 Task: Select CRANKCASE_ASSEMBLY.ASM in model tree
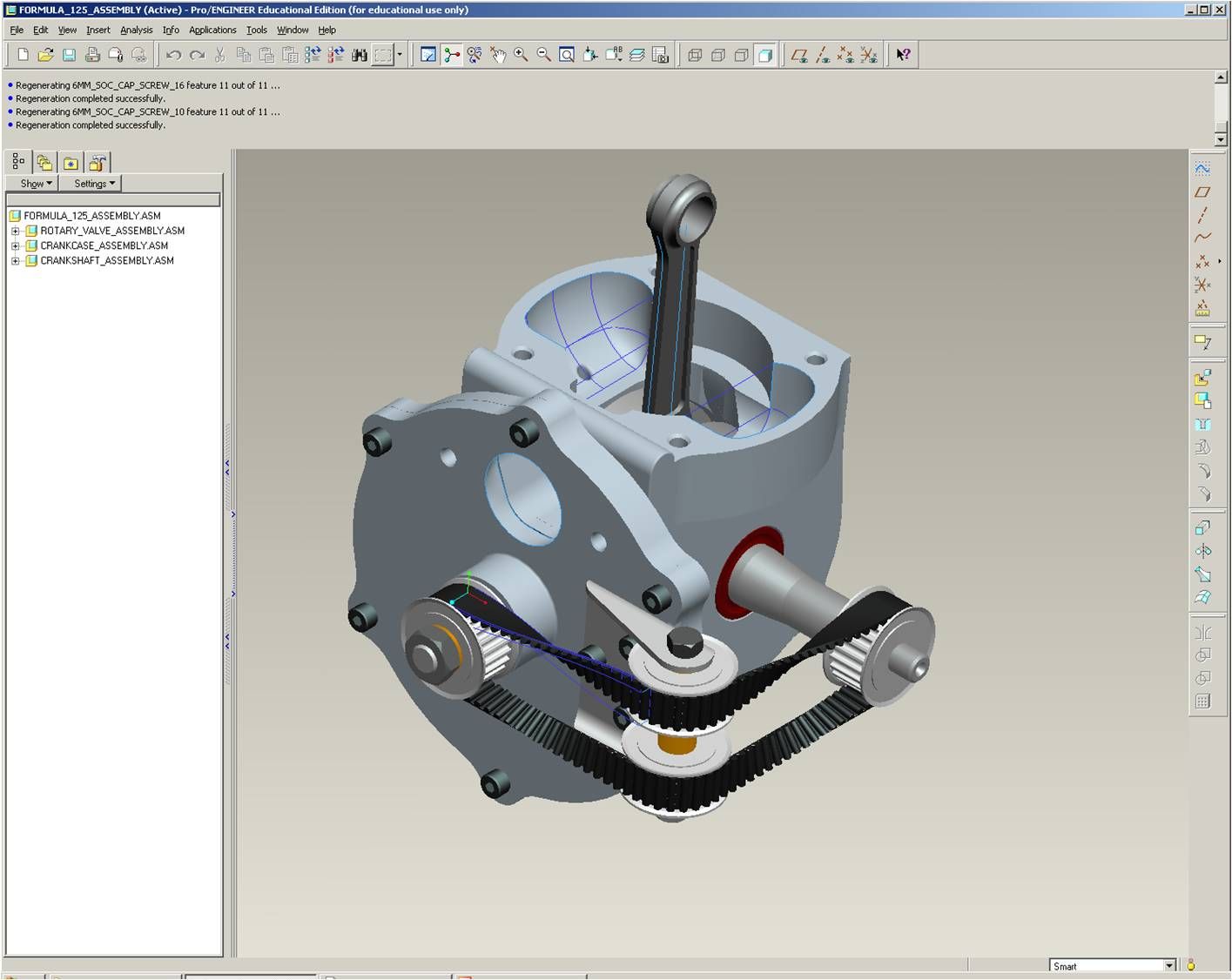pyautogui.click(x=104, y=246)
